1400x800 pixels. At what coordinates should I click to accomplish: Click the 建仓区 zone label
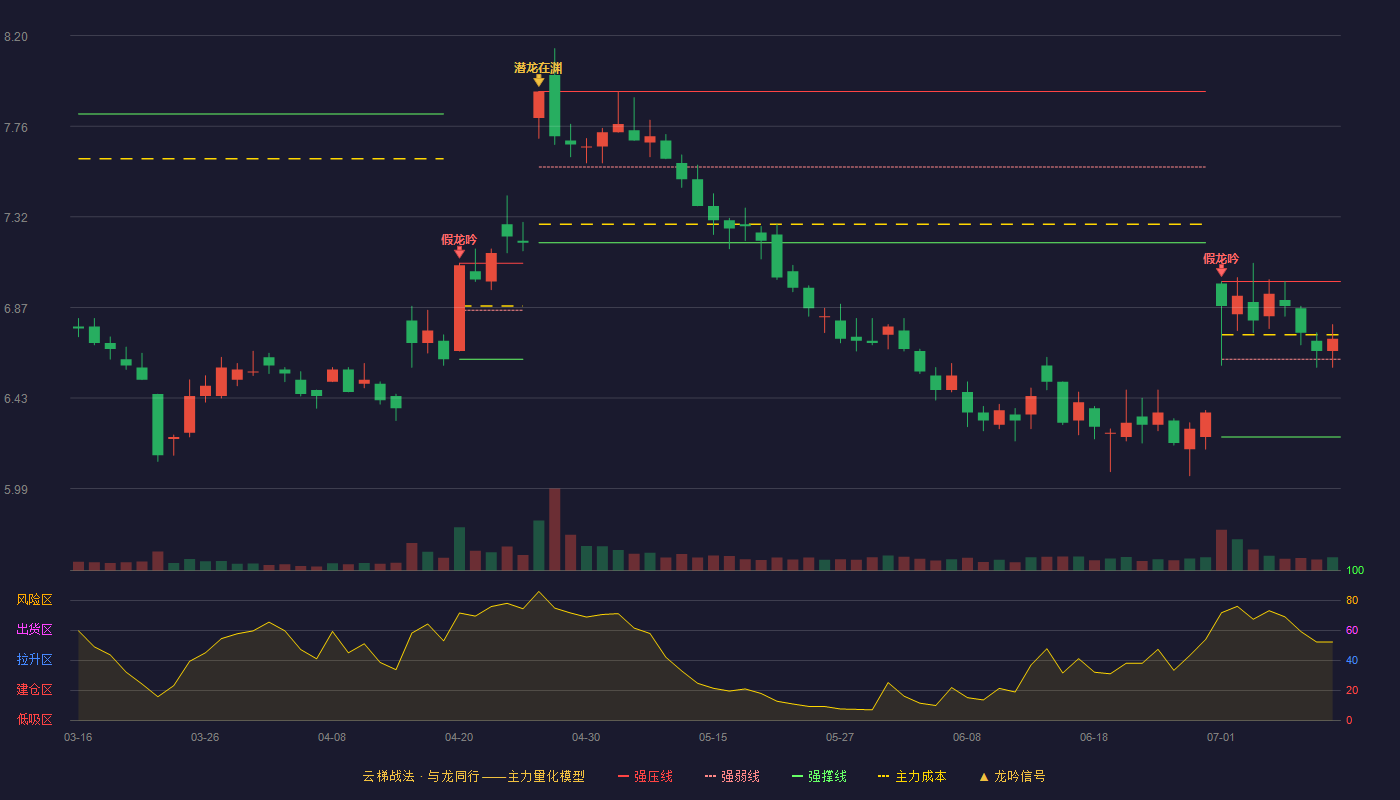34,690
